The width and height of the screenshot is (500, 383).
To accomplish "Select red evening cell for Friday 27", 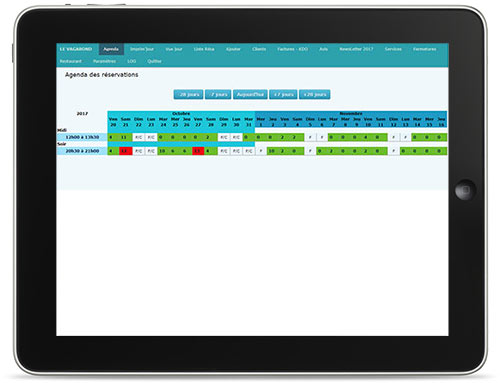I will 198,151.
